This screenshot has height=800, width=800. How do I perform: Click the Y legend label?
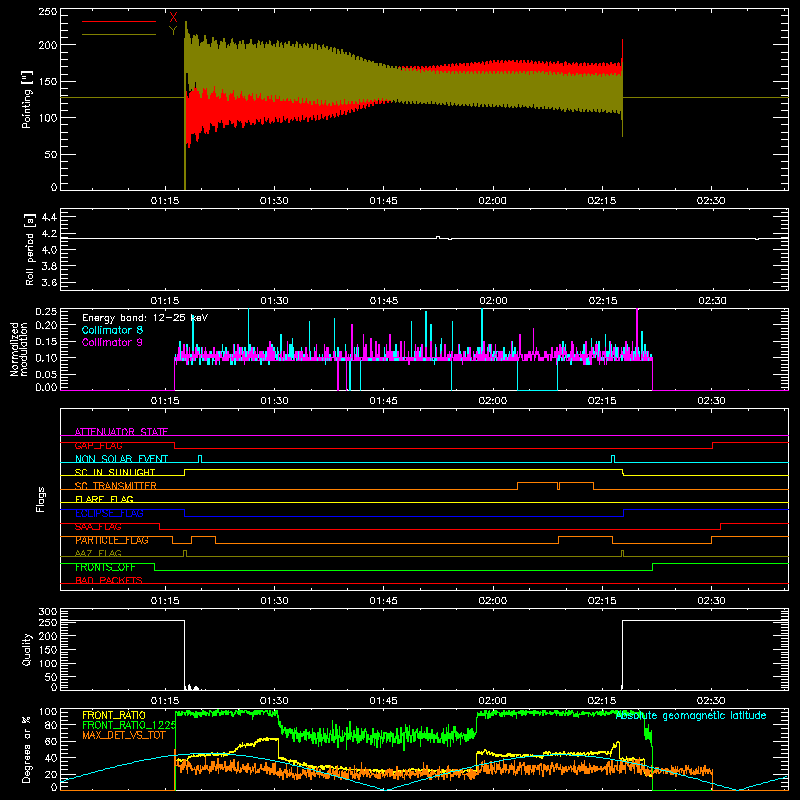[173, 31]
